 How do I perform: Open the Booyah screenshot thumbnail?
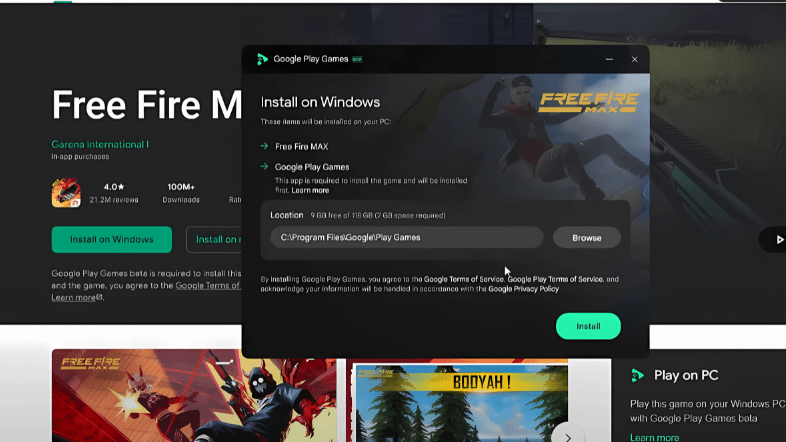coord(462,403)
